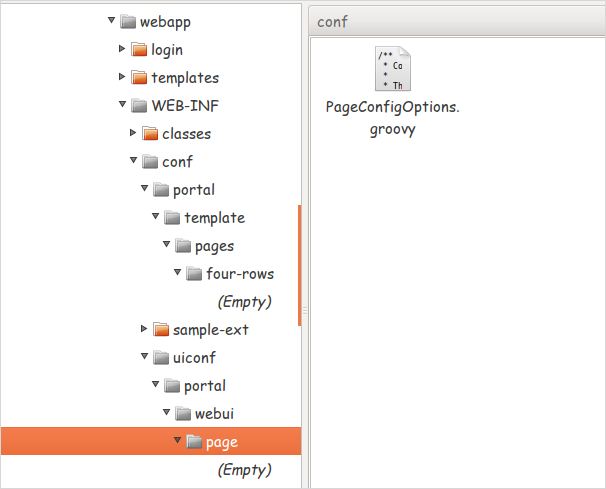Expand the login folder triangle
This screenshot has height=489, width=606.
pyautogui.click(x=122, y=49)
